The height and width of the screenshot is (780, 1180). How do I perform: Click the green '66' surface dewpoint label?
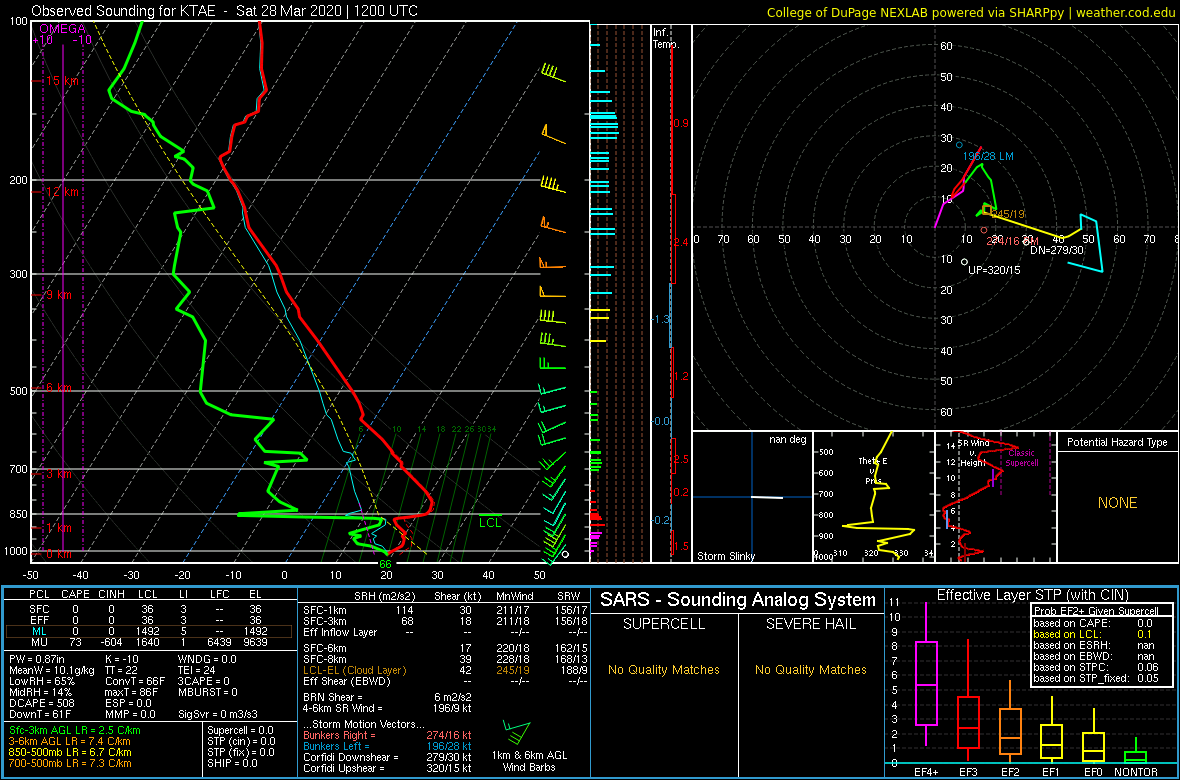coord(385,563)
